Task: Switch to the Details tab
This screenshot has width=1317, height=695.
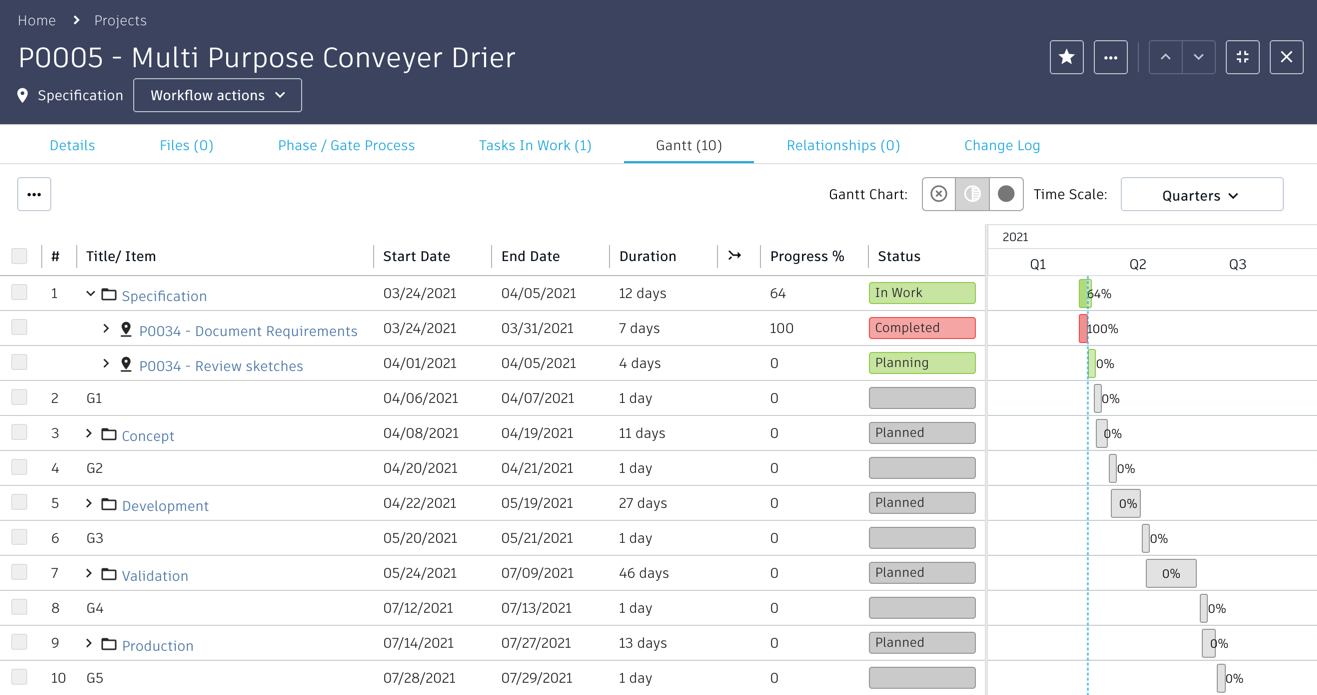Action: pos(72,145)
